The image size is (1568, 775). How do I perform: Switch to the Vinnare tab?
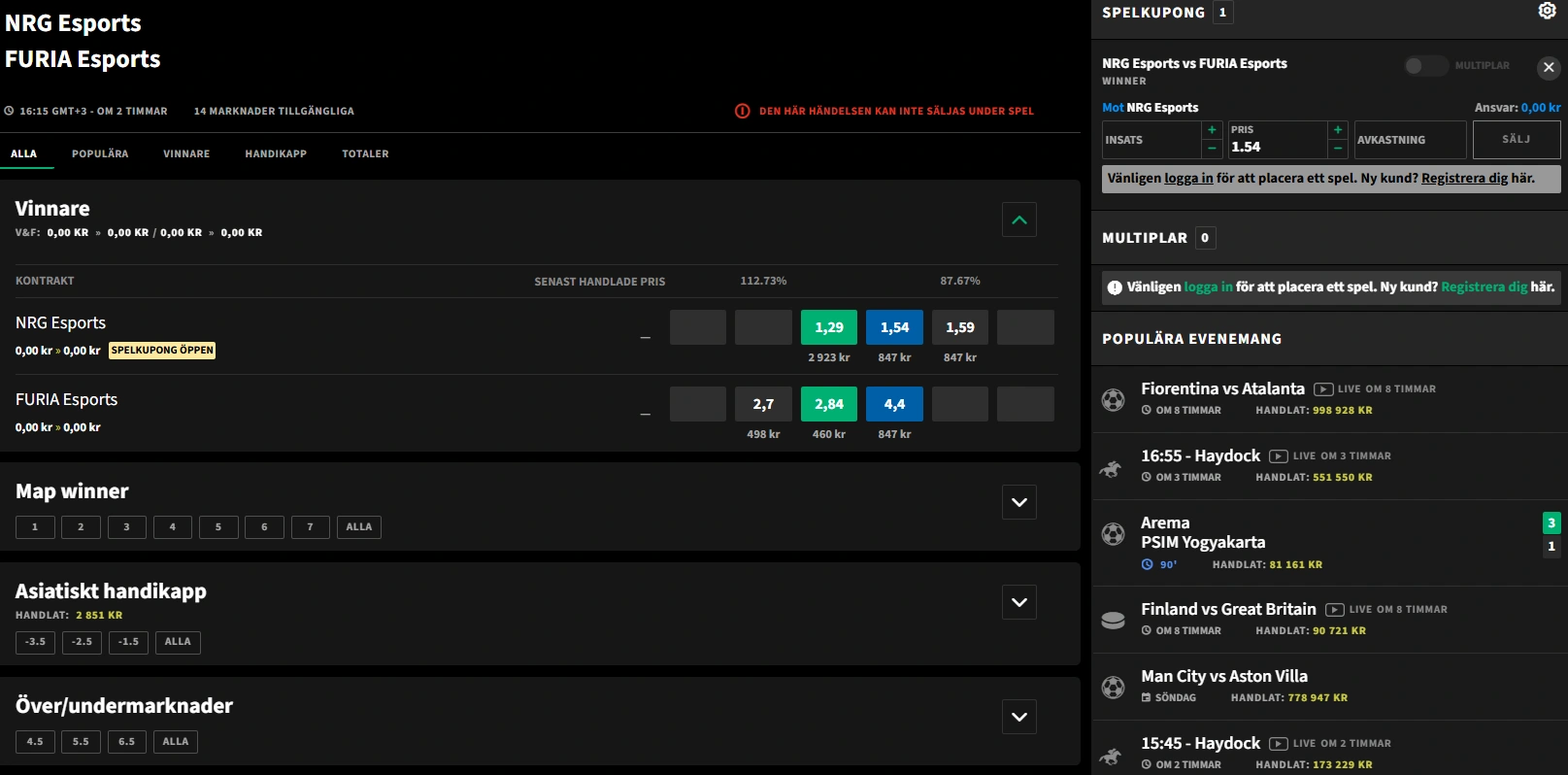coord(186,153)
